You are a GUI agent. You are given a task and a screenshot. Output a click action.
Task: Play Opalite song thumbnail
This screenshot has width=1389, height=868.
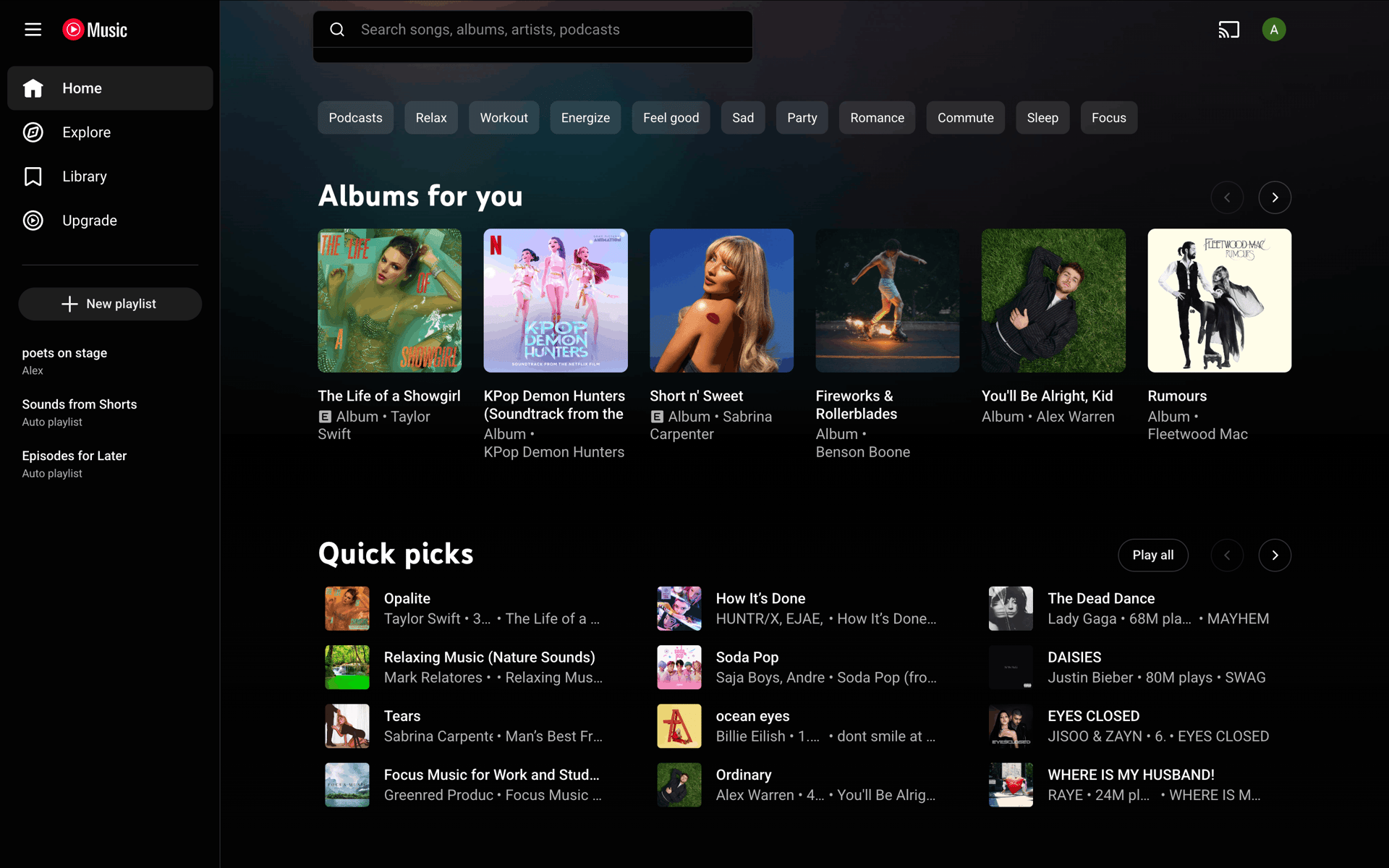(x=347, y=608)
